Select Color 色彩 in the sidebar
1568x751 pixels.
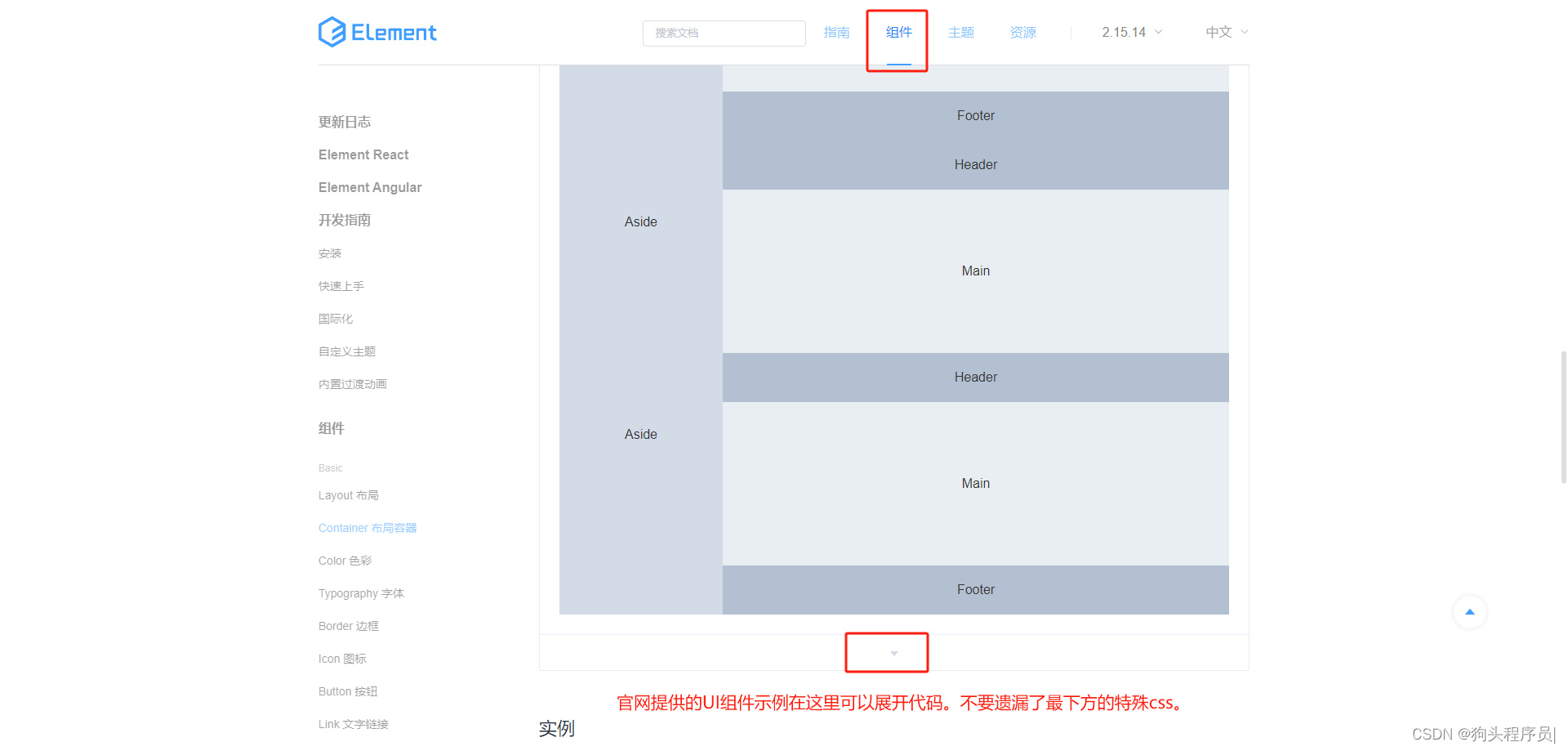345,561
